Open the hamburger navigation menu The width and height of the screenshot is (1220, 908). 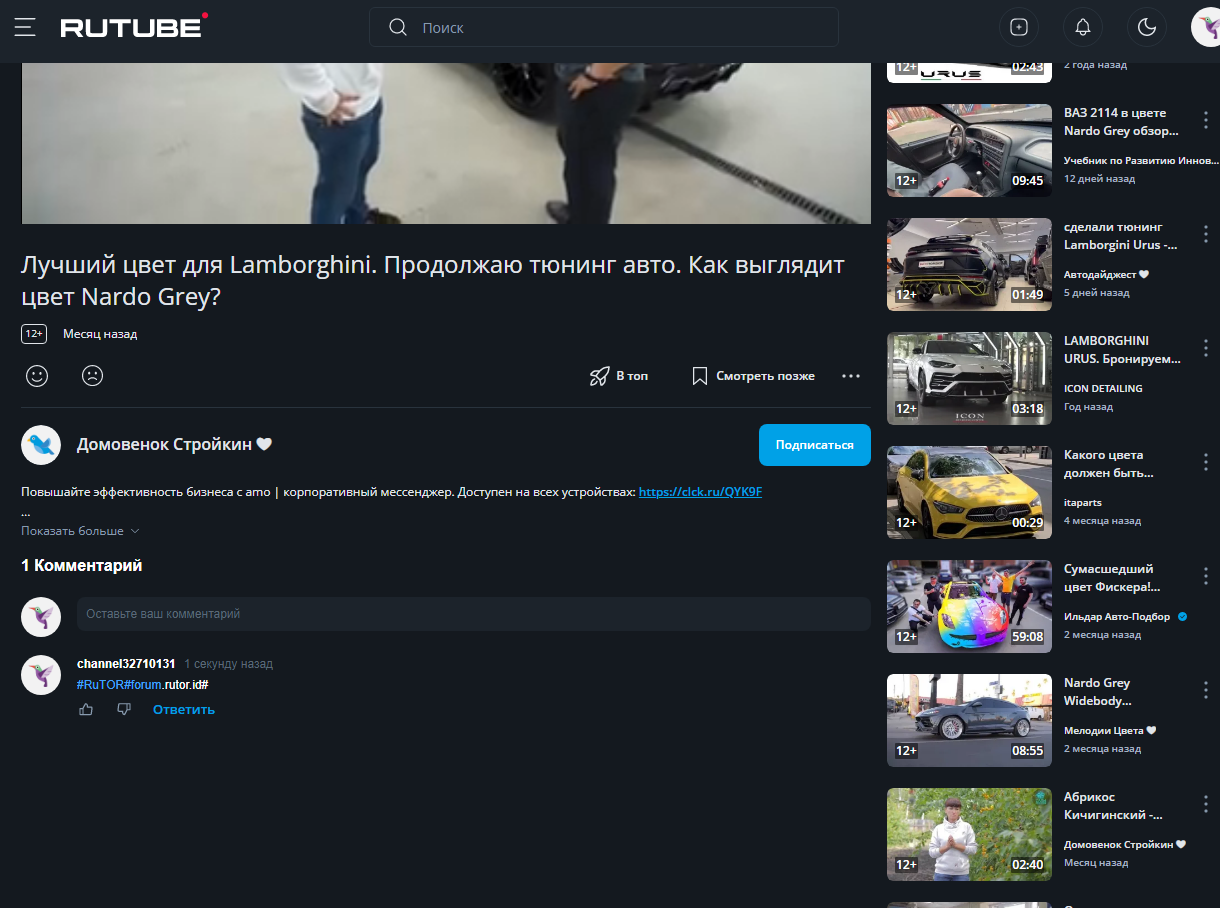click(x=25, y=28)
